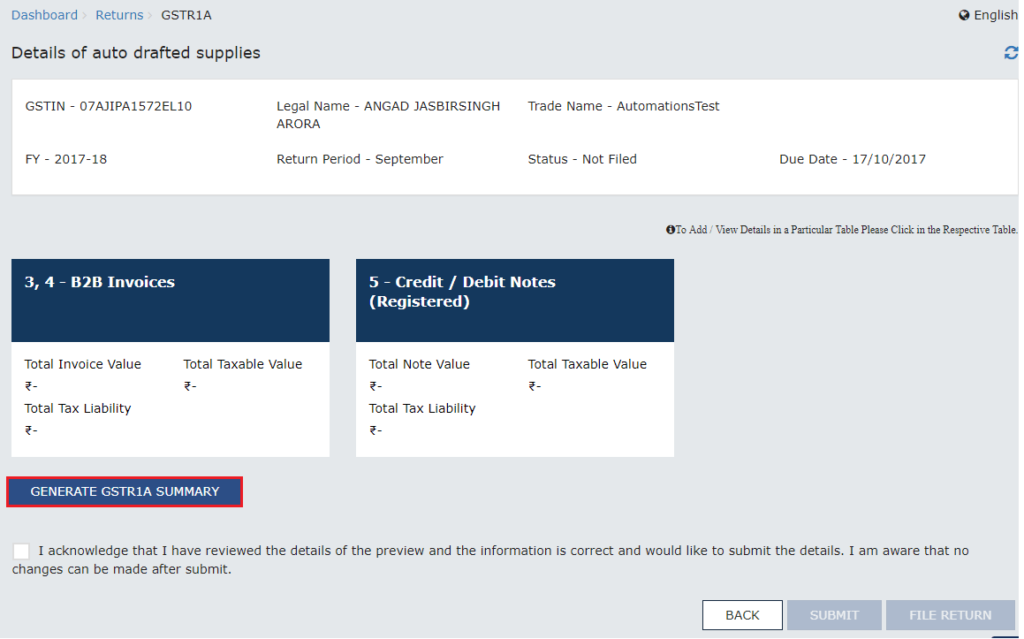
Task: Navigate to Returns from the breadcrumb
Action: point(119,14)
